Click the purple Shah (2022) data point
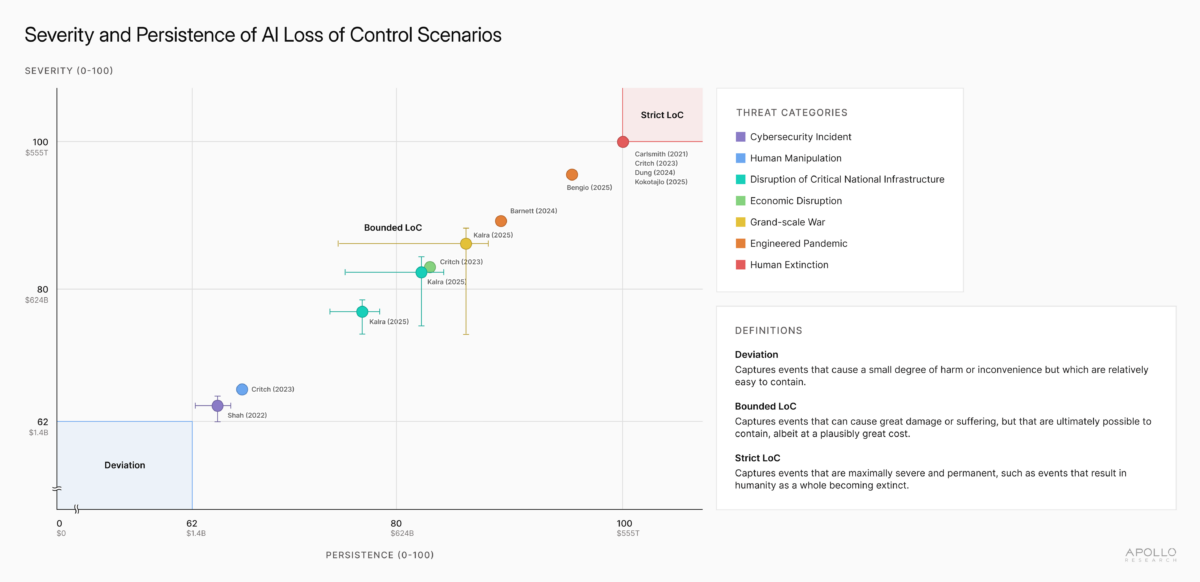Viewport: 1200px width, 582px height. [217, 406]
